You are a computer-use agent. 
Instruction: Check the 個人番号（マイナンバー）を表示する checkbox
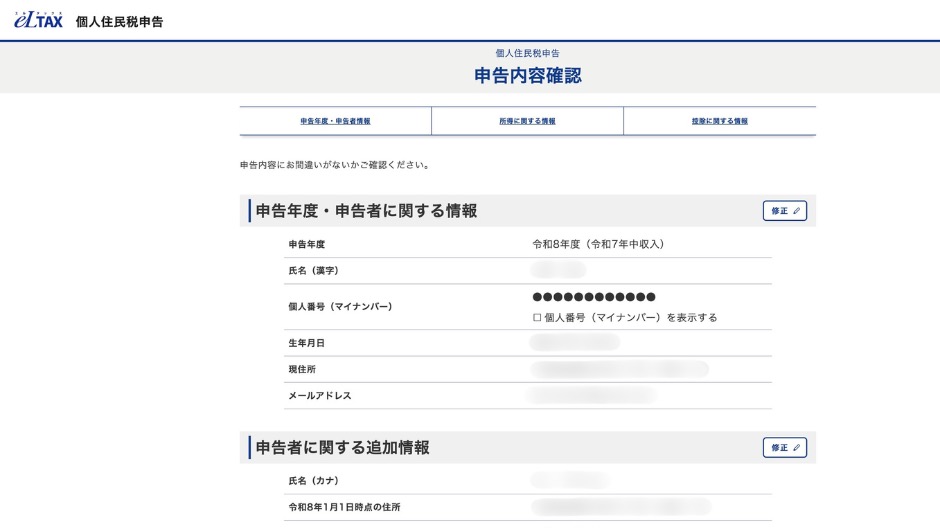click(538, 317)
